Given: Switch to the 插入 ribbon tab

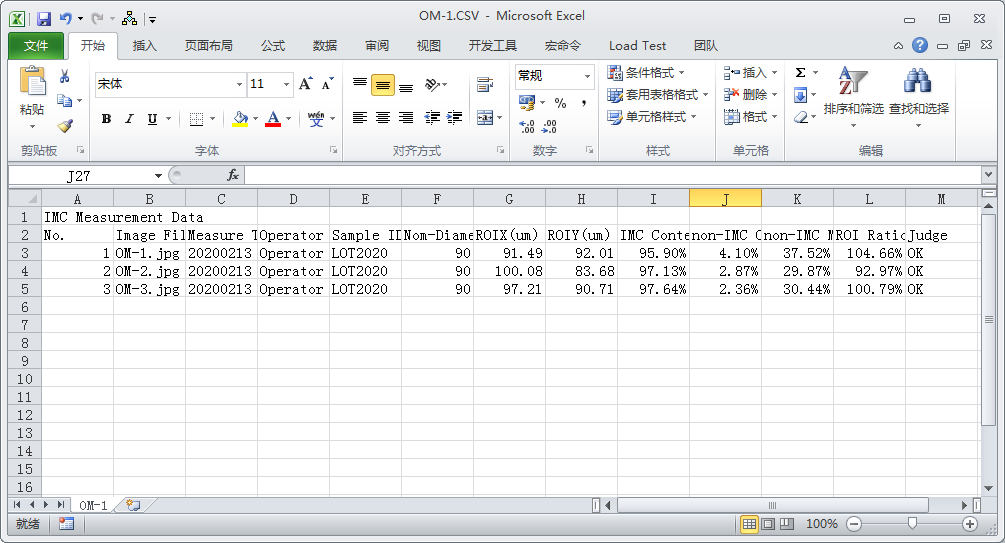Looking at the screenshot, I should click(x=145, y=45).
